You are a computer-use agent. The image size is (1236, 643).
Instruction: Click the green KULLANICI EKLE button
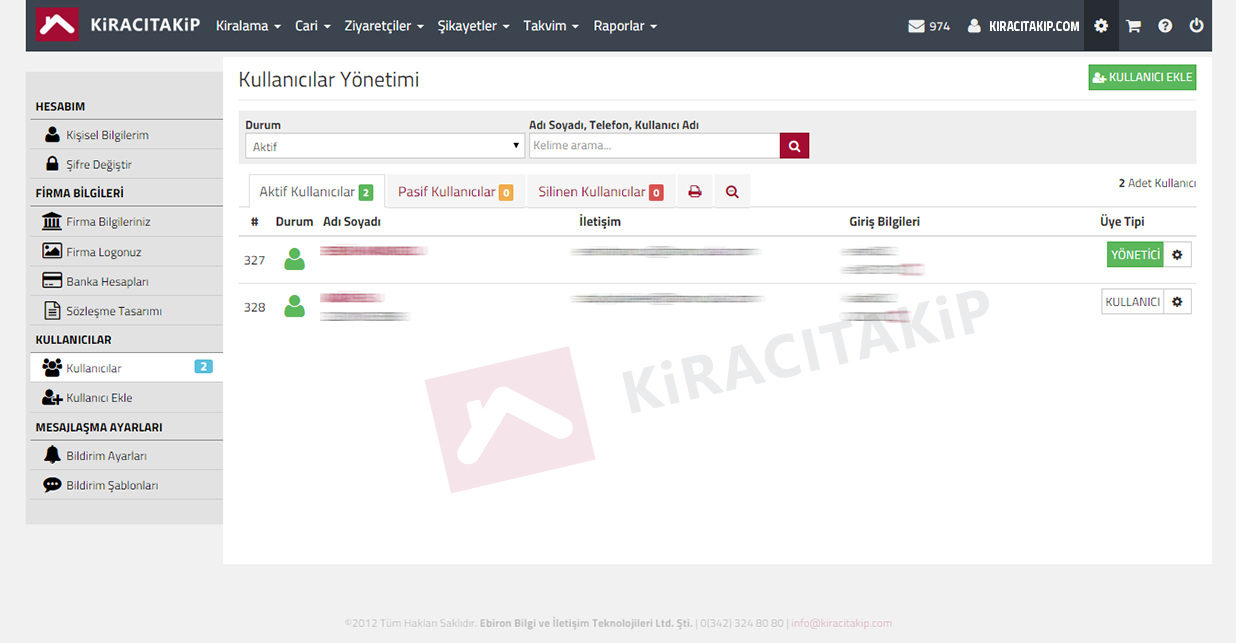pos(1142,77)
